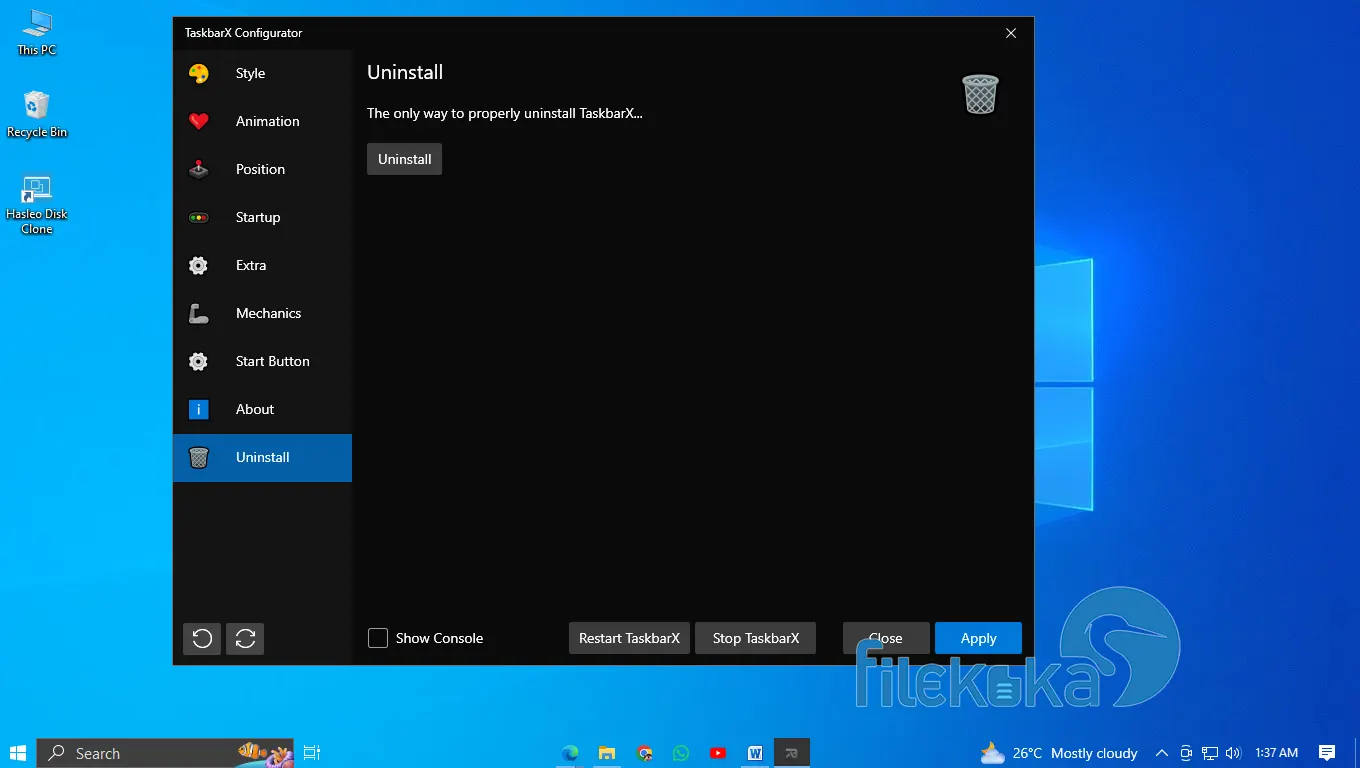Click the Meet Now camera tray icon
Image resolution: width=1360 pixels, height=768 pixels.
click(x=1186, y=753)
